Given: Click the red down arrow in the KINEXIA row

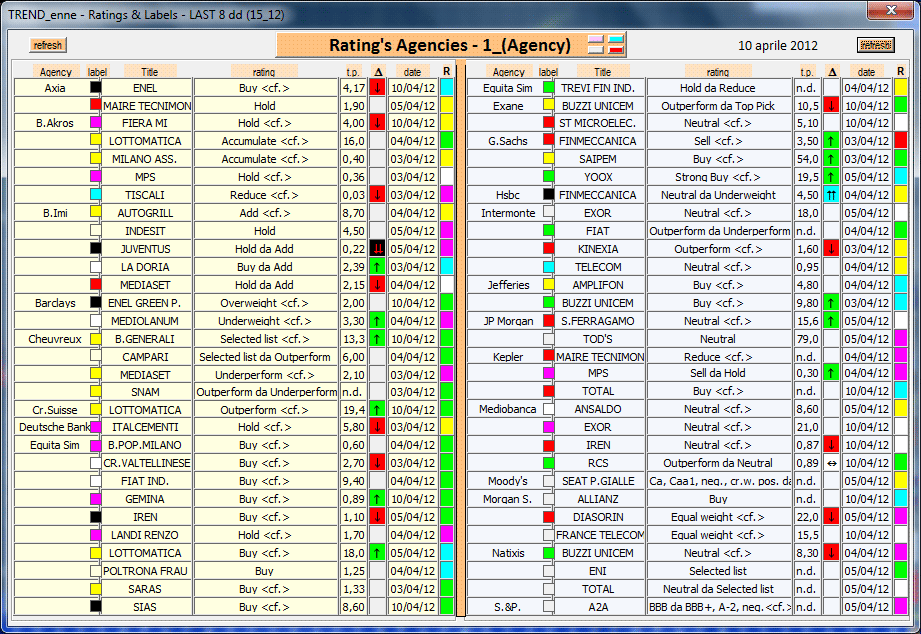Looking at the screenshot, I should click(x=831, y=249).
